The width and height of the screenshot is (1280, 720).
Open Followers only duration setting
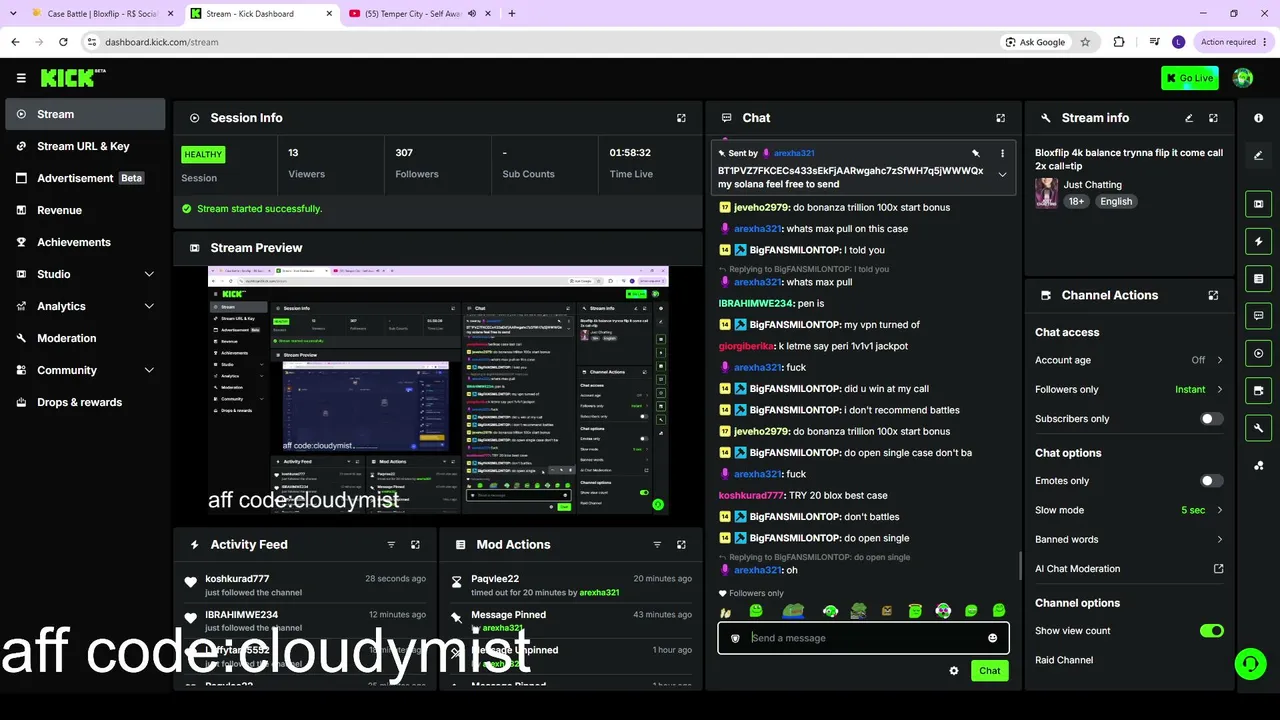[x=1129, y=389]
